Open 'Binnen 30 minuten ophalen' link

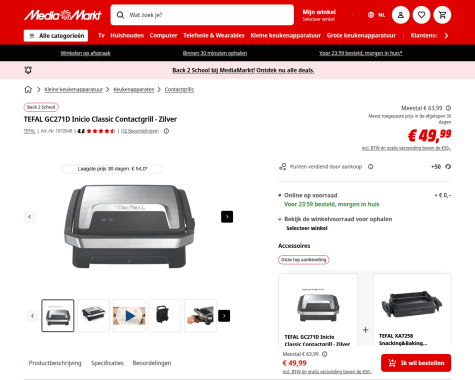[215, 53]
